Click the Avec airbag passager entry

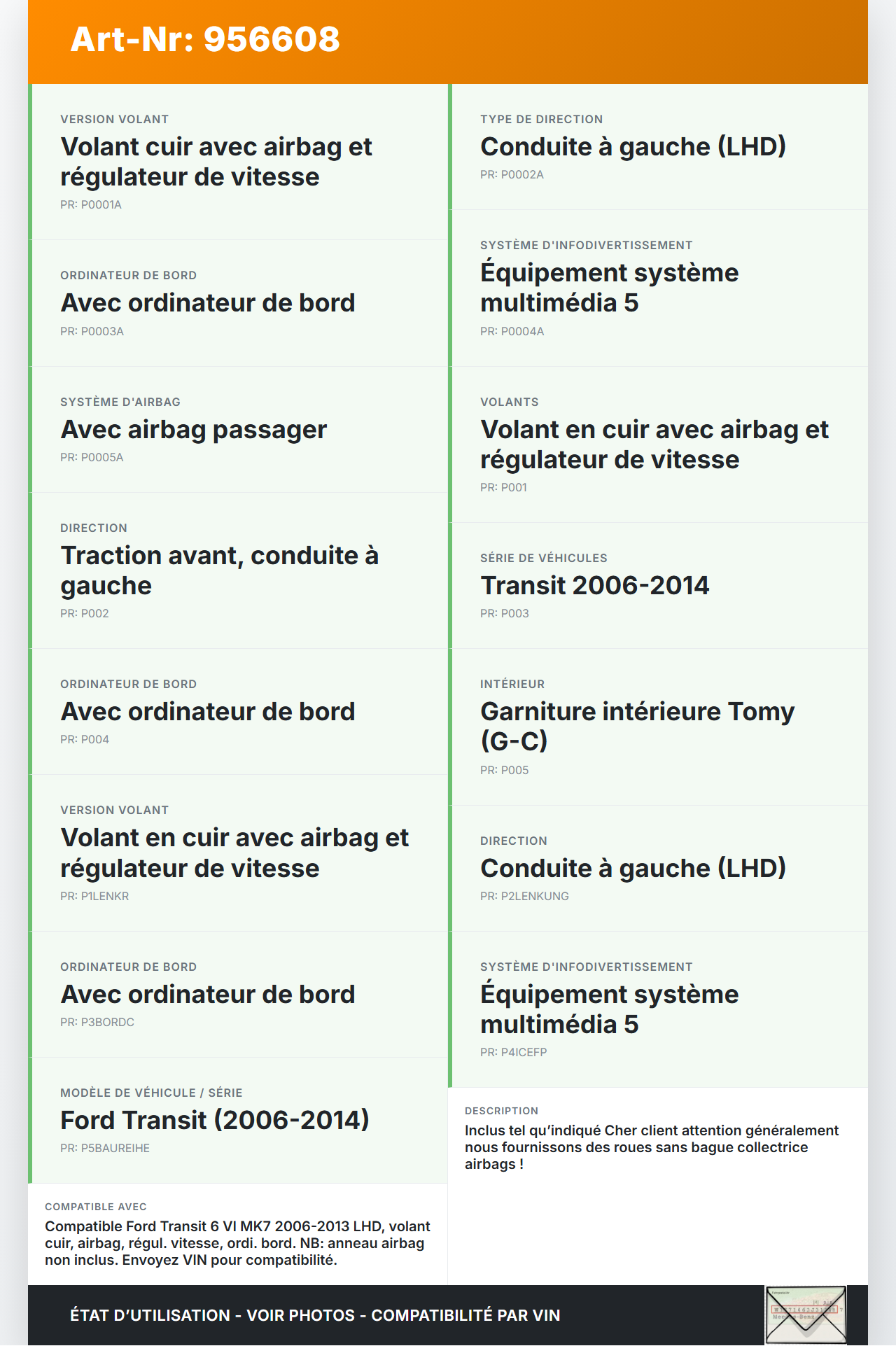point(238,429)
